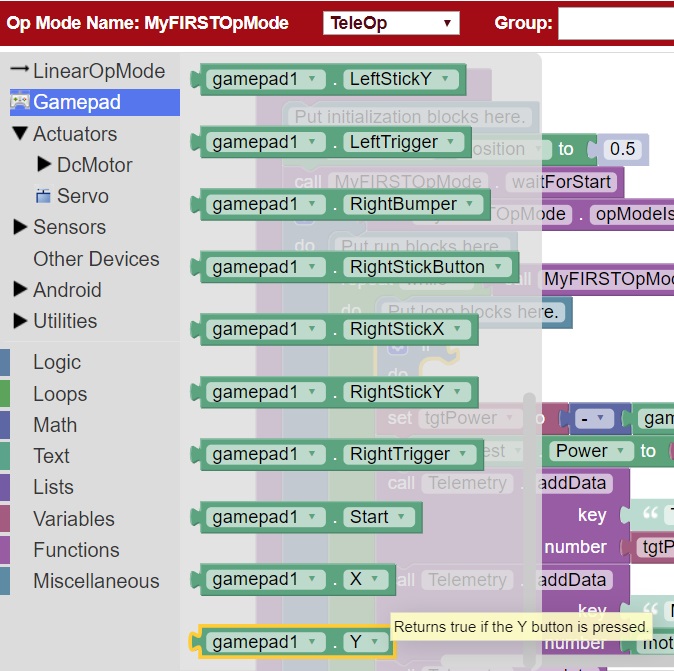Open the Variables toolbox category
The width and height of the screenshot is (674, 671).
(74, 519)
